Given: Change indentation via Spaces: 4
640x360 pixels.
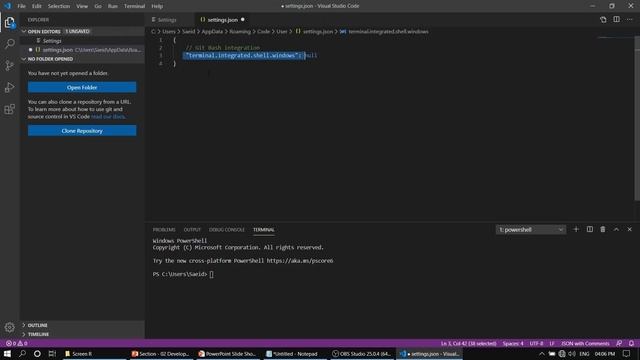Looking at the screenshot, I should pos(513,343).
